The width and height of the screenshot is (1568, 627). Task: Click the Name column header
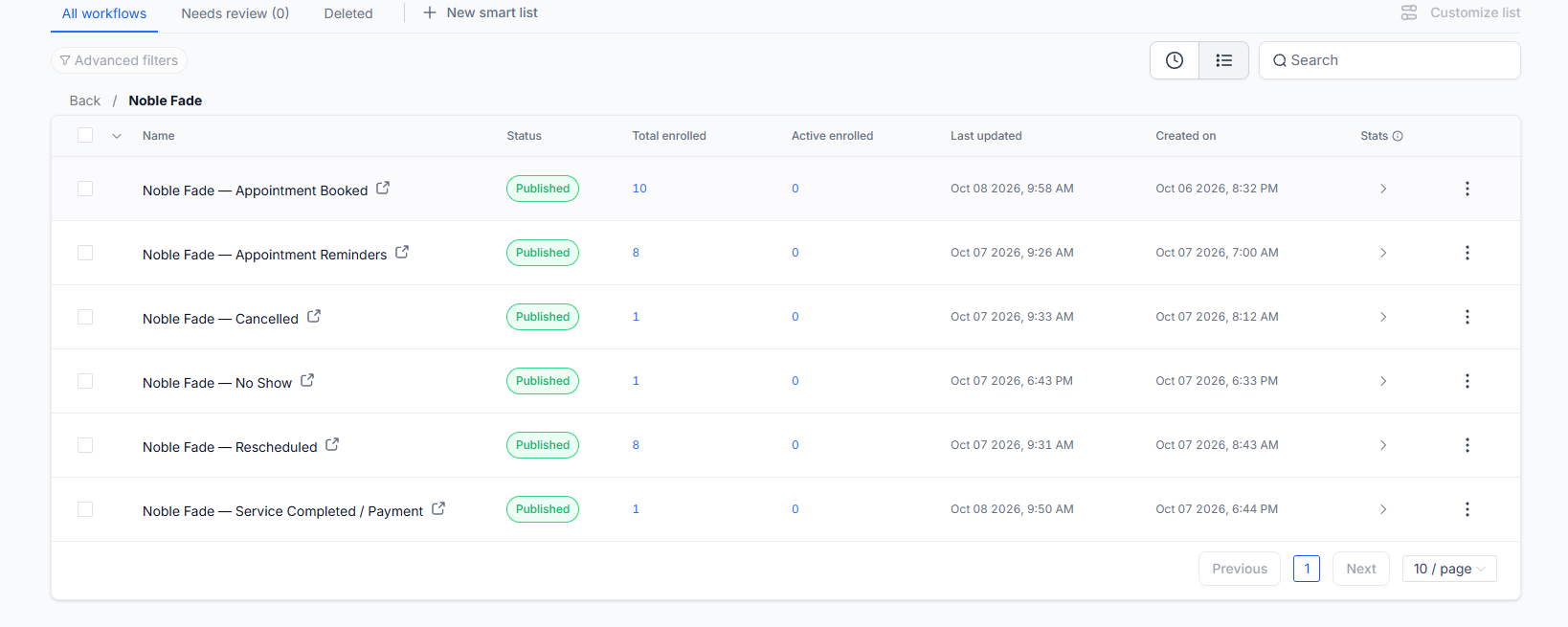[x=159, y=136]
